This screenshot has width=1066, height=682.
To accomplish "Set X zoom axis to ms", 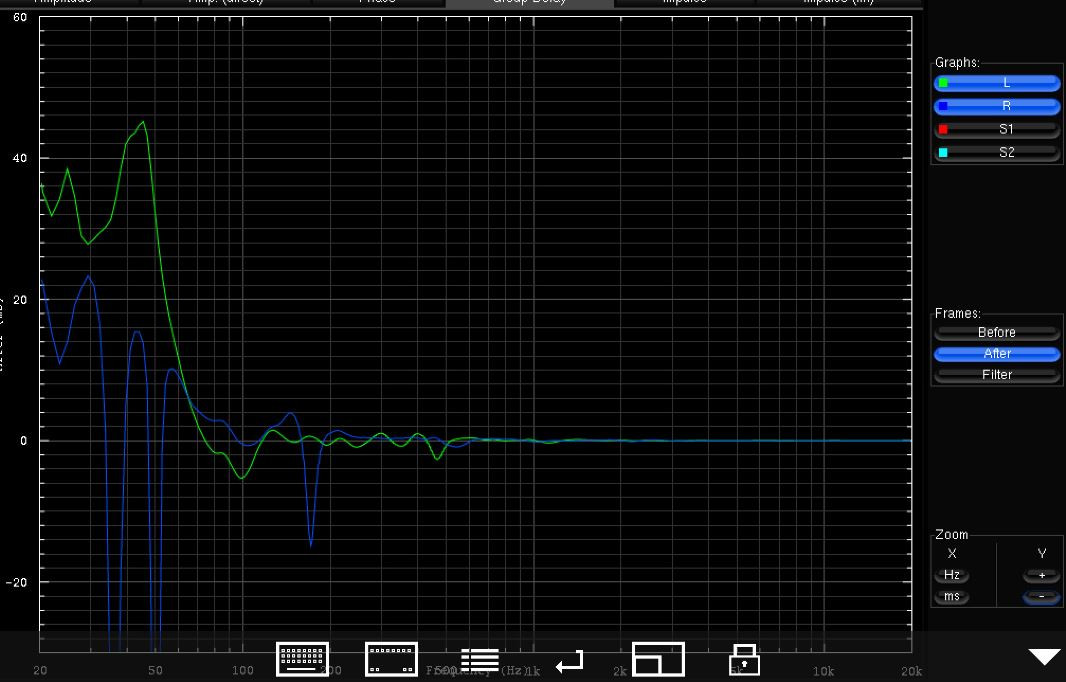I will tap(952, 597).
